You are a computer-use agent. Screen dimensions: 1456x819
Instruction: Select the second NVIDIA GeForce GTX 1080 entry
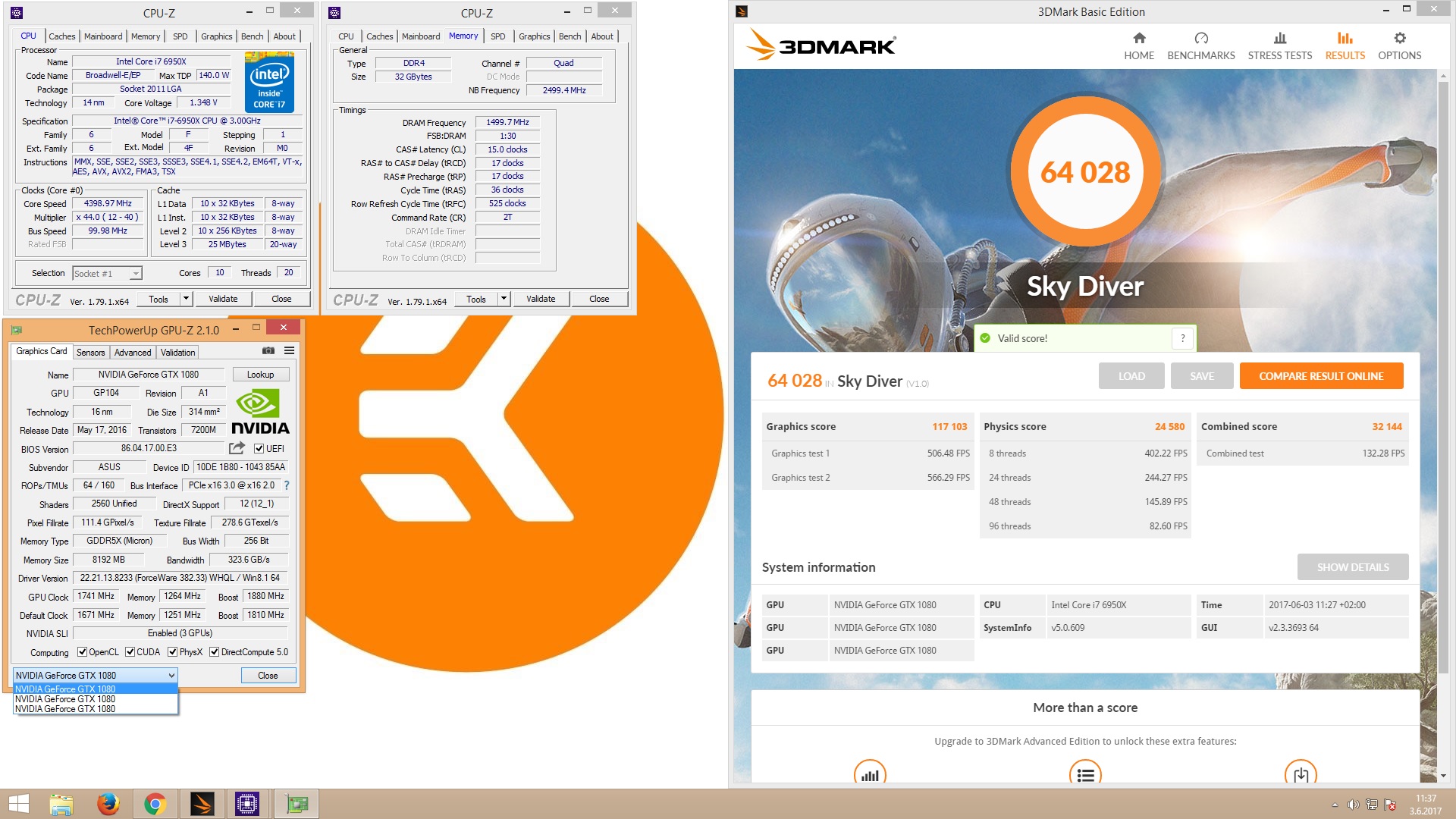click(96, 699)
